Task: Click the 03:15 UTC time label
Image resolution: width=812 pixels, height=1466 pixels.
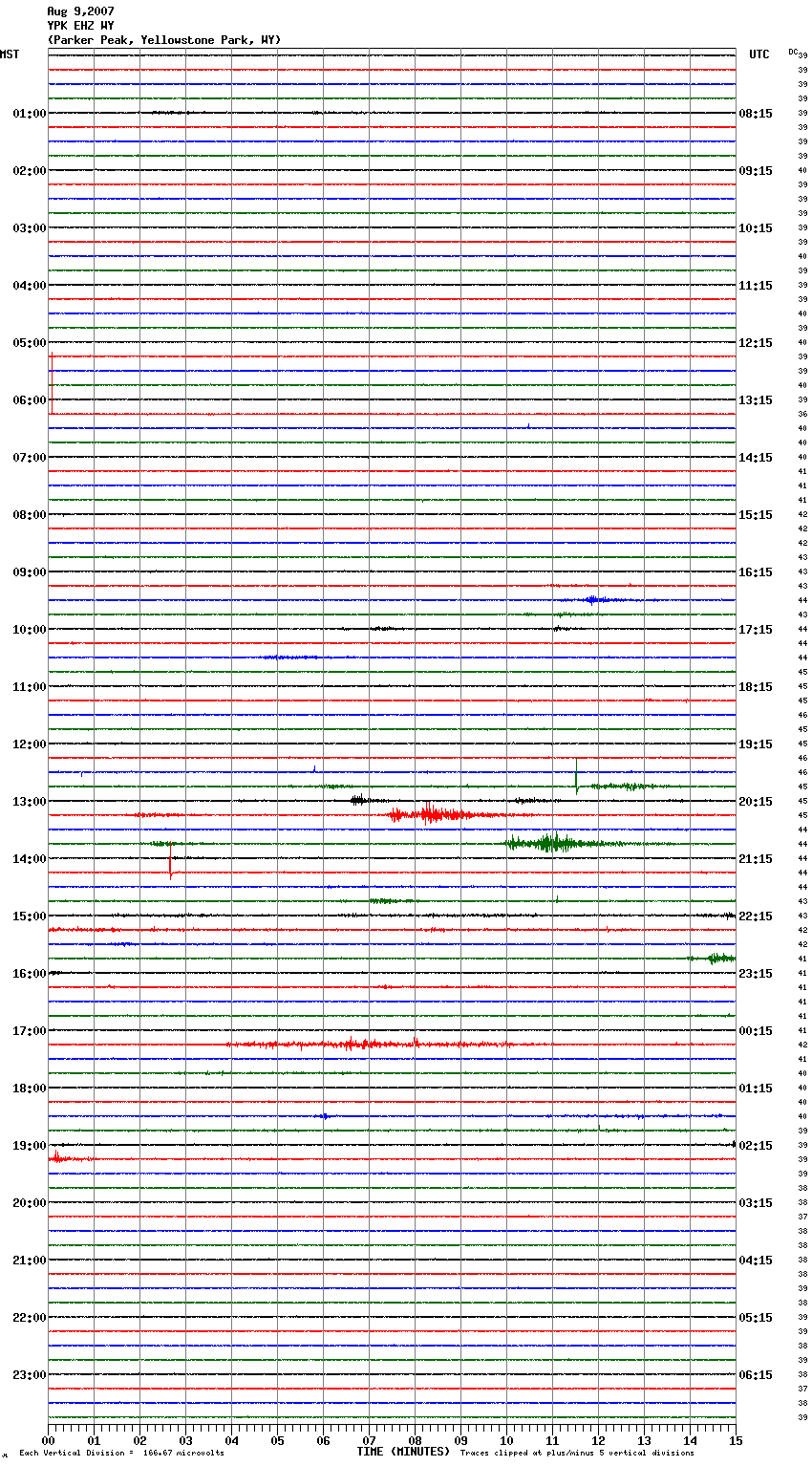Action: pos(756,1203)
